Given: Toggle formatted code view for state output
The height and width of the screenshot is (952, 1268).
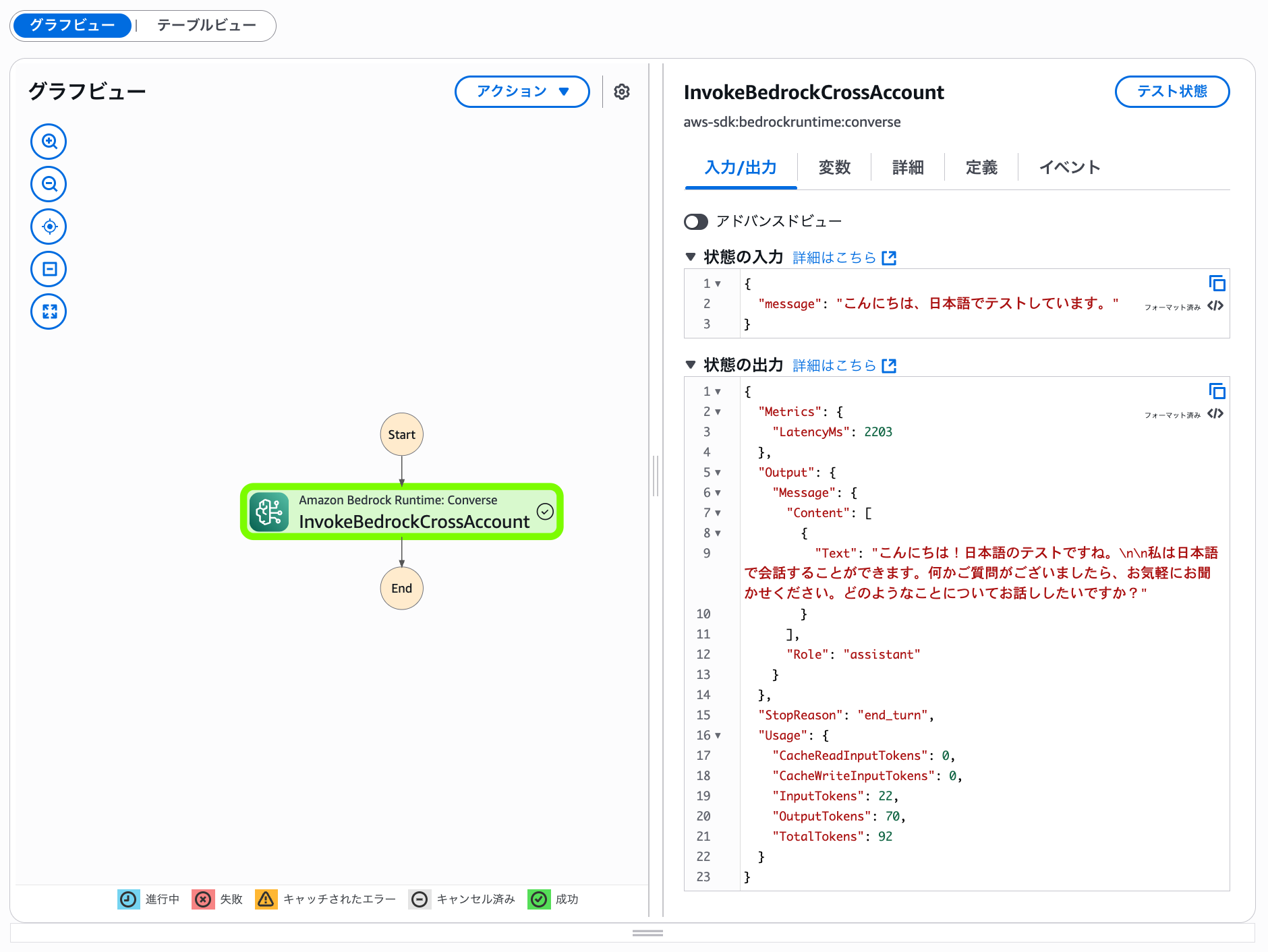Looking at the screenshot, I should (x=1215, y=413).
